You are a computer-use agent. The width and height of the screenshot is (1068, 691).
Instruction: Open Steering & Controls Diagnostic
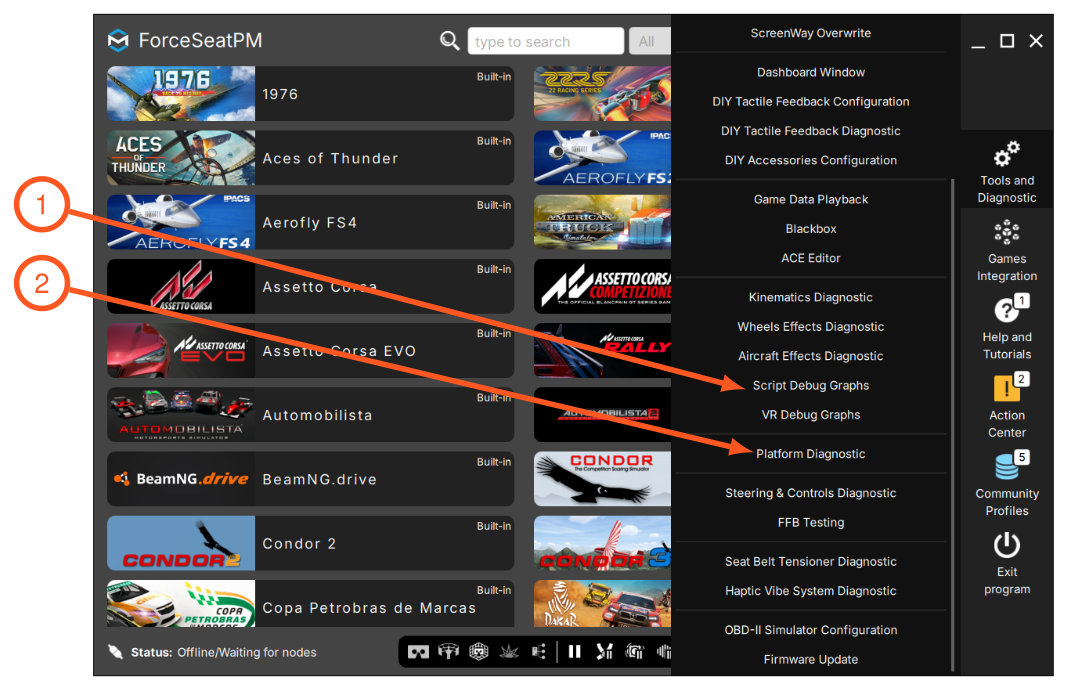point(811,493)
